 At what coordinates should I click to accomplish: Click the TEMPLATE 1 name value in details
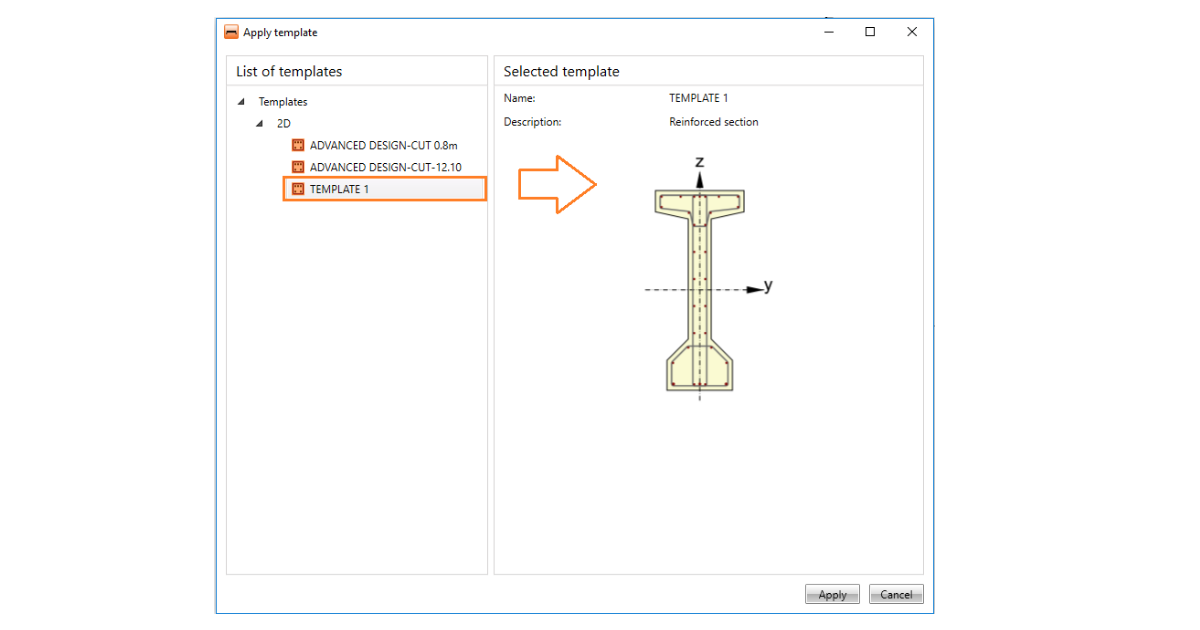(x=698, y=98)
